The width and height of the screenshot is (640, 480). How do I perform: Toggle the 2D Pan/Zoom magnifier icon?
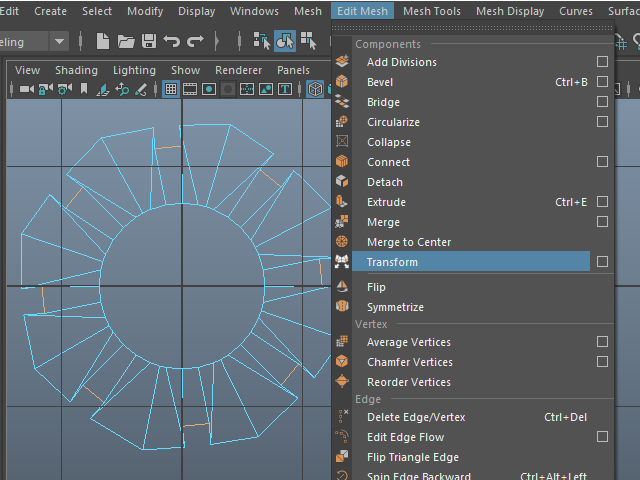pos(122,89)
